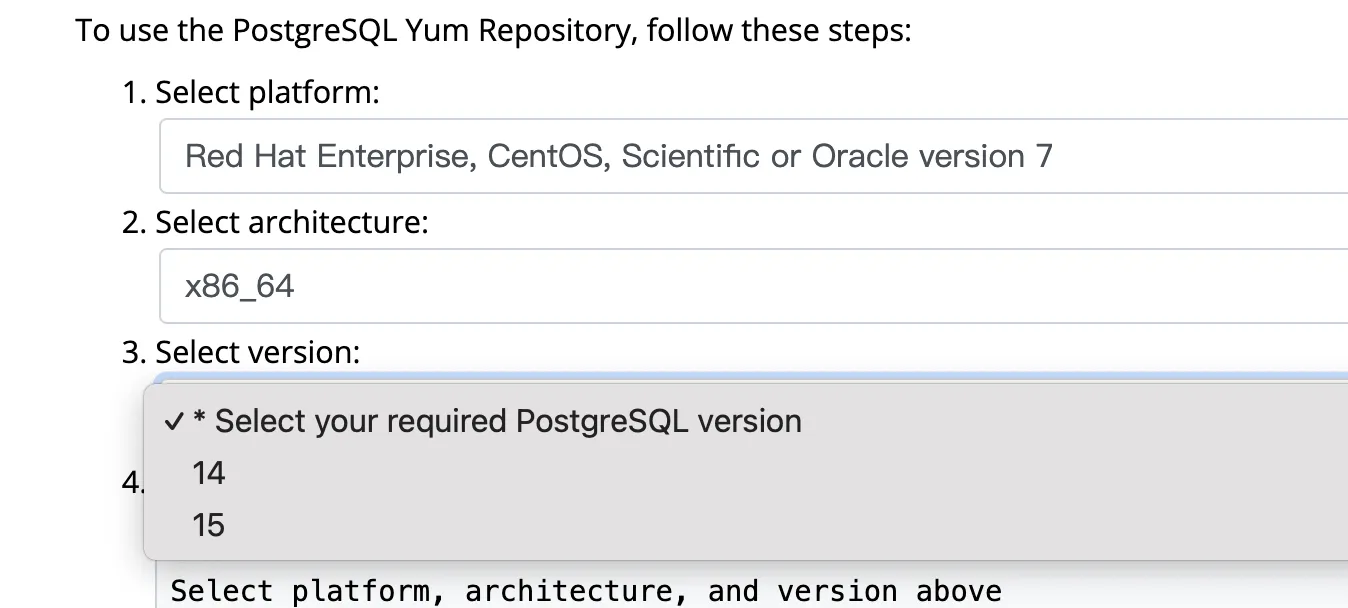The image size is (1348, 608).
Task: Select the checked placeholder version option
Action: pos(746,421)
